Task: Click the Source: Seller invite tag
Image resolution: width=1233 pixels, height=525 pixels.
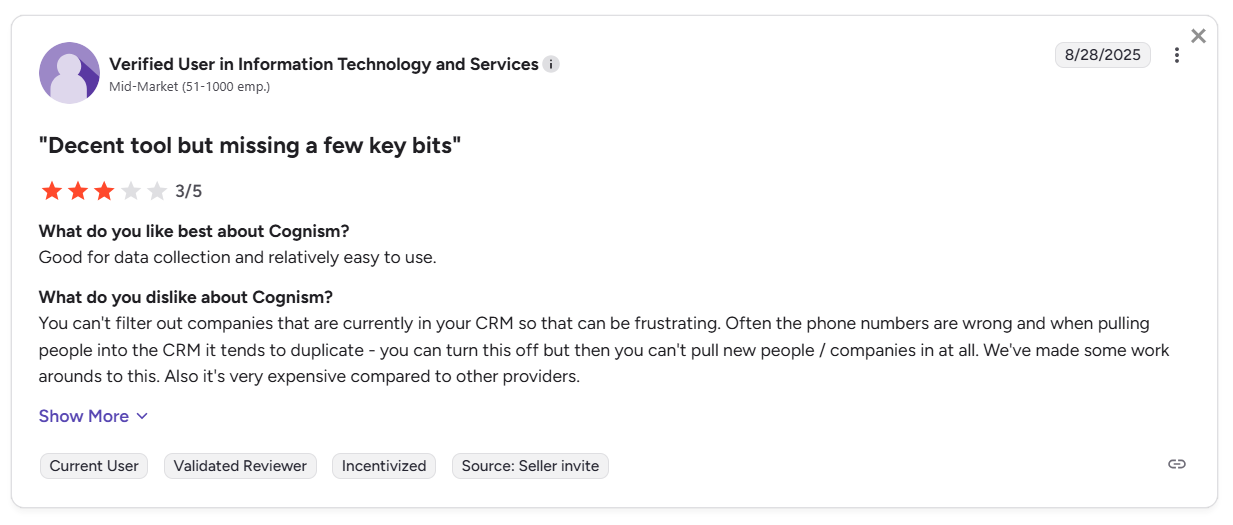Action: tap(530, 466)
